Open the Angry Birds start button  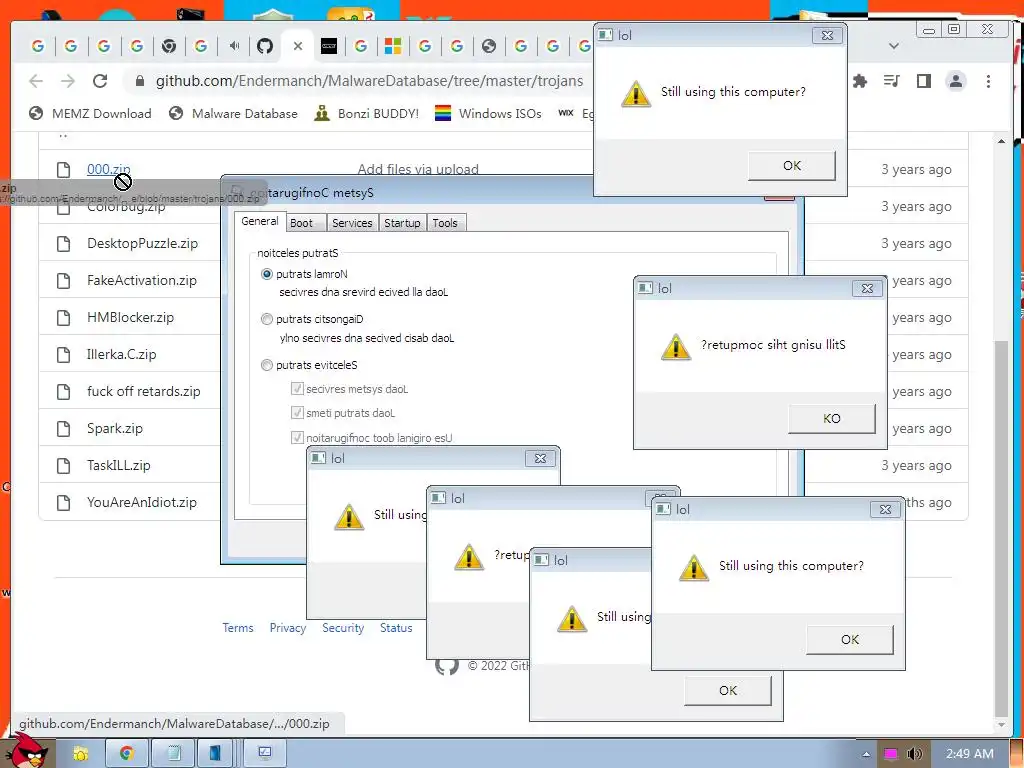[x=27, y=751]
